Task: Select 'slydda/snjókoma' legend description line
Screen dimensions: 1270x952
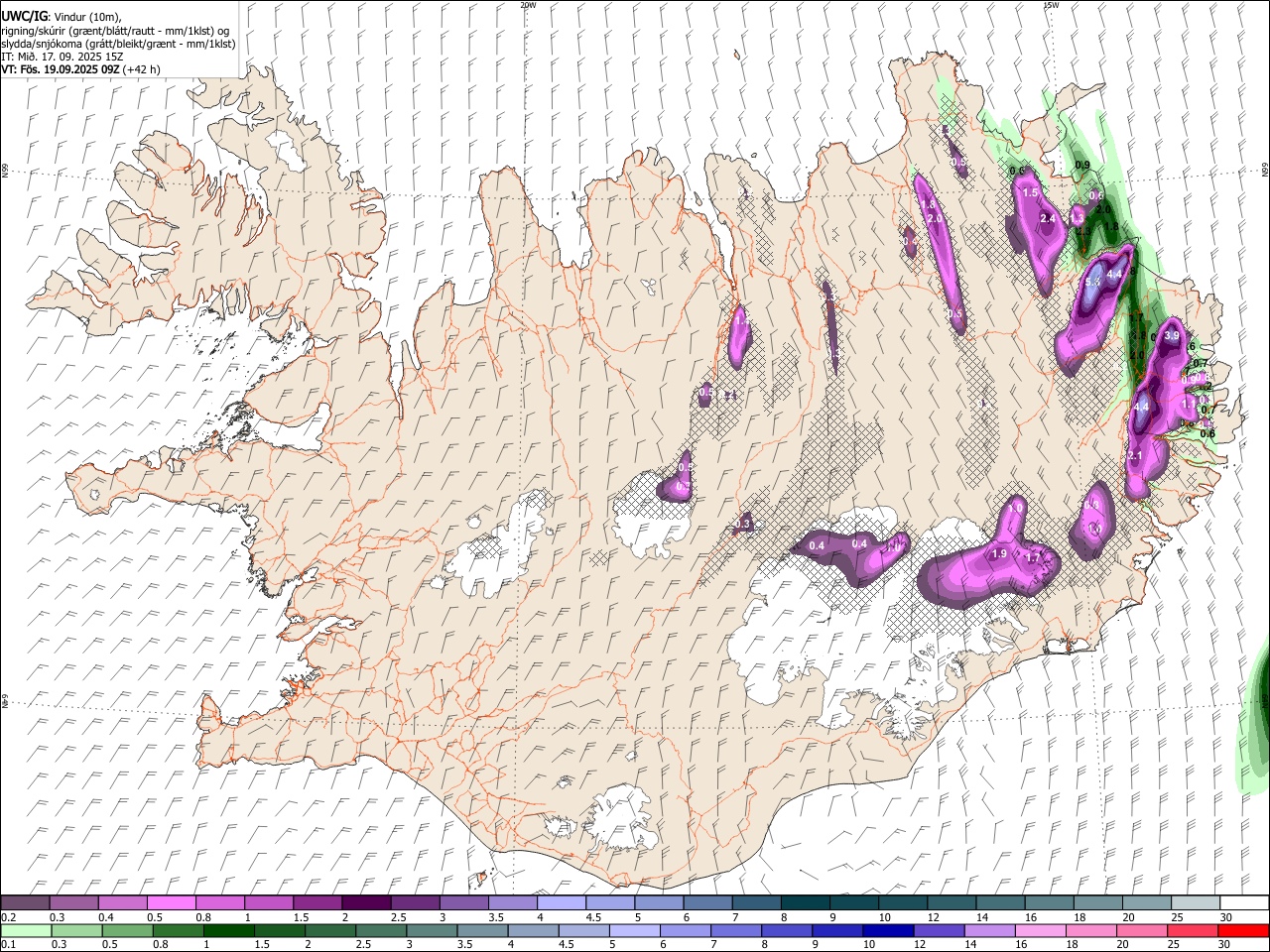Action: [118, 44]
